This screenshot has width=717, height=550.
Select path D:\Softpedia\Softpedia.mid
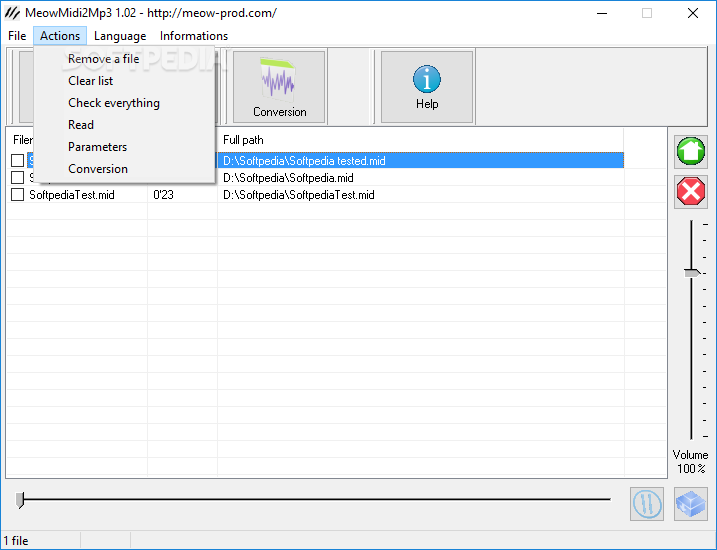288,177
